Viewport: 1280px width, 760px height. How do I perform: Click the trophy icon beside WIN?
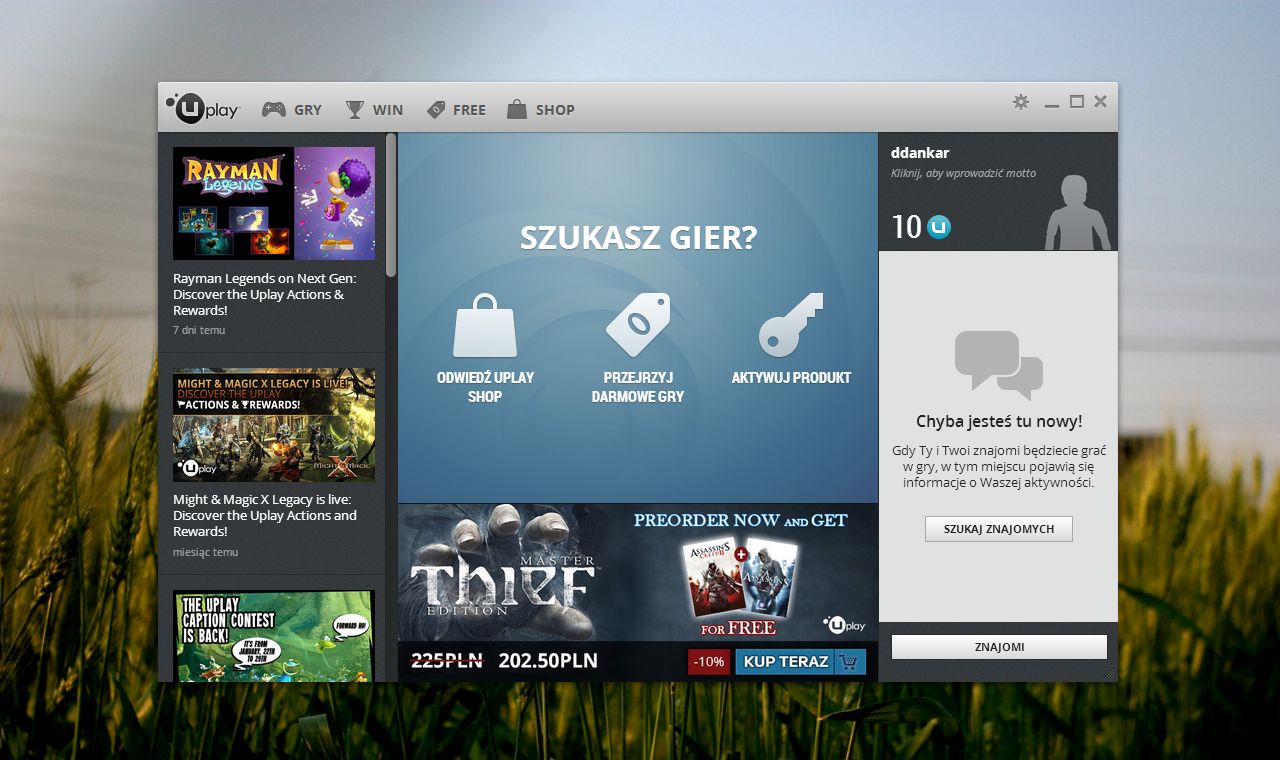(355, 110)
